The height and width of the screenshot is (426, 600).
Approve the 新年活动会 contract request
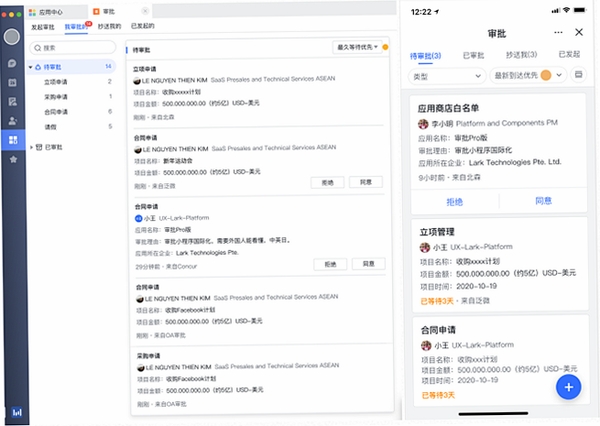coord(366,182)
